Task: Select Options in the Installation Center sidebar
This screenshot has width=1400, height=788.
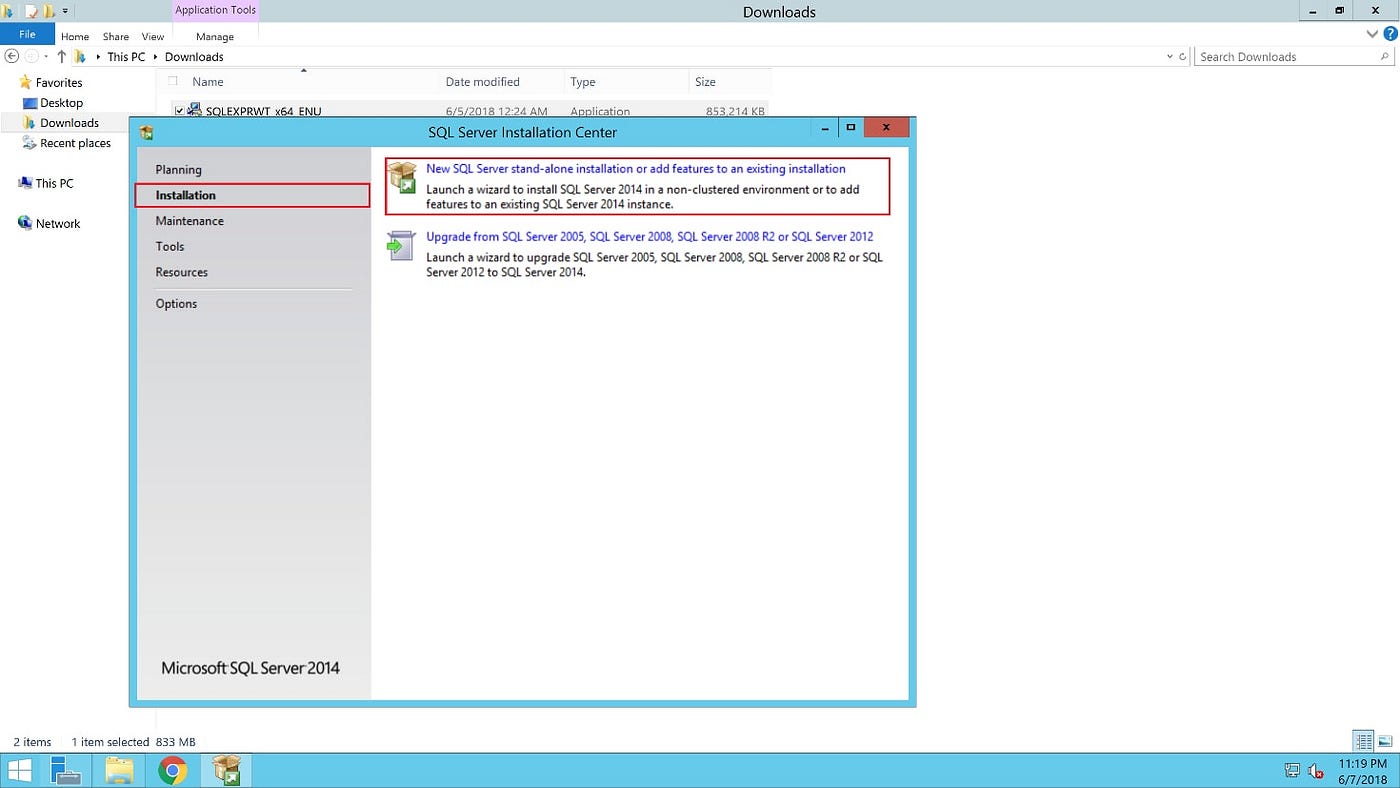Action: coord(176,303)
